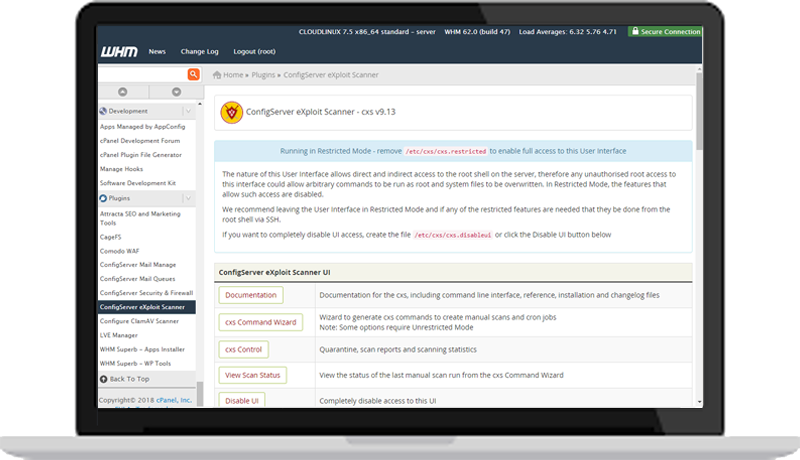Open the Change Log menu item
Image resolution: width=800 pixels, height=460 pixels.
point(199,52)
